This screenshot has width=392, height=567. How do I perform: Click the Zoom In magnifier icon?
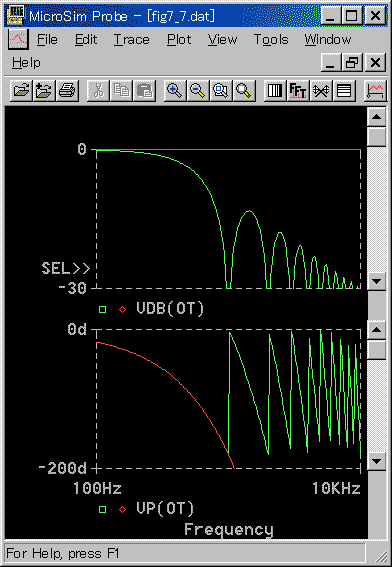point(175,90)
